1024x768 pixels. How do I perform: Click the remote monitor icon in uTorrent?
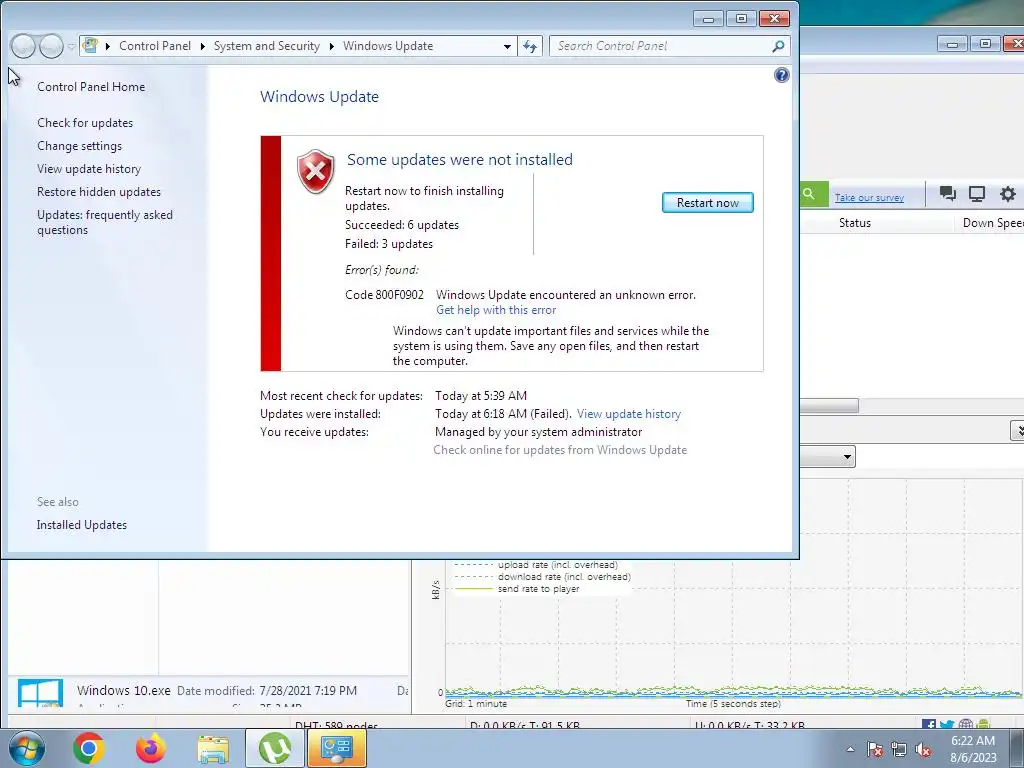(x=977, y=193)
